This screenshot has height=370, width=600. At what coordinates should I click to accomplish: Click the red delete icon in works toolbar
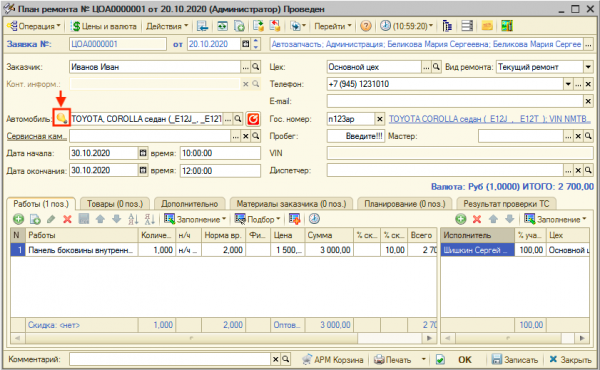pyautogui.click(x=67, y=219)
